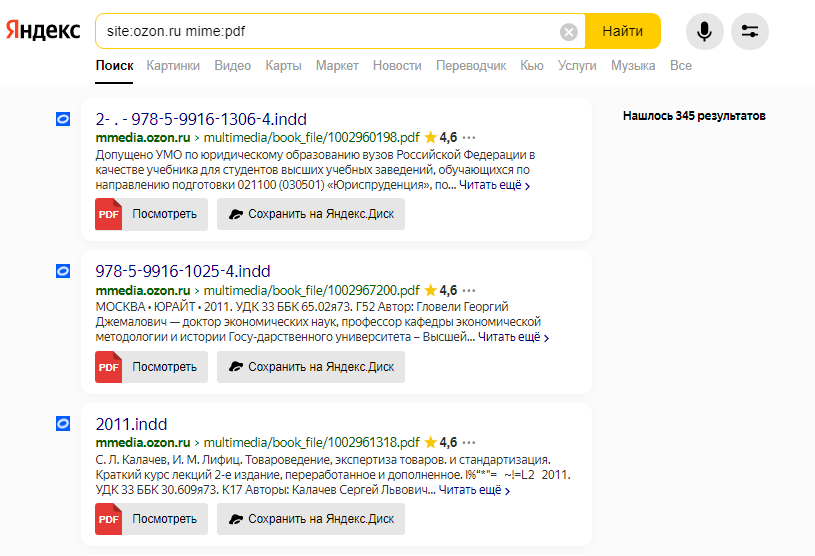Click star rating for book_file/1002961318.pdf
The image size is (815, 556).
pyautogui.click(x=441, y=442)
